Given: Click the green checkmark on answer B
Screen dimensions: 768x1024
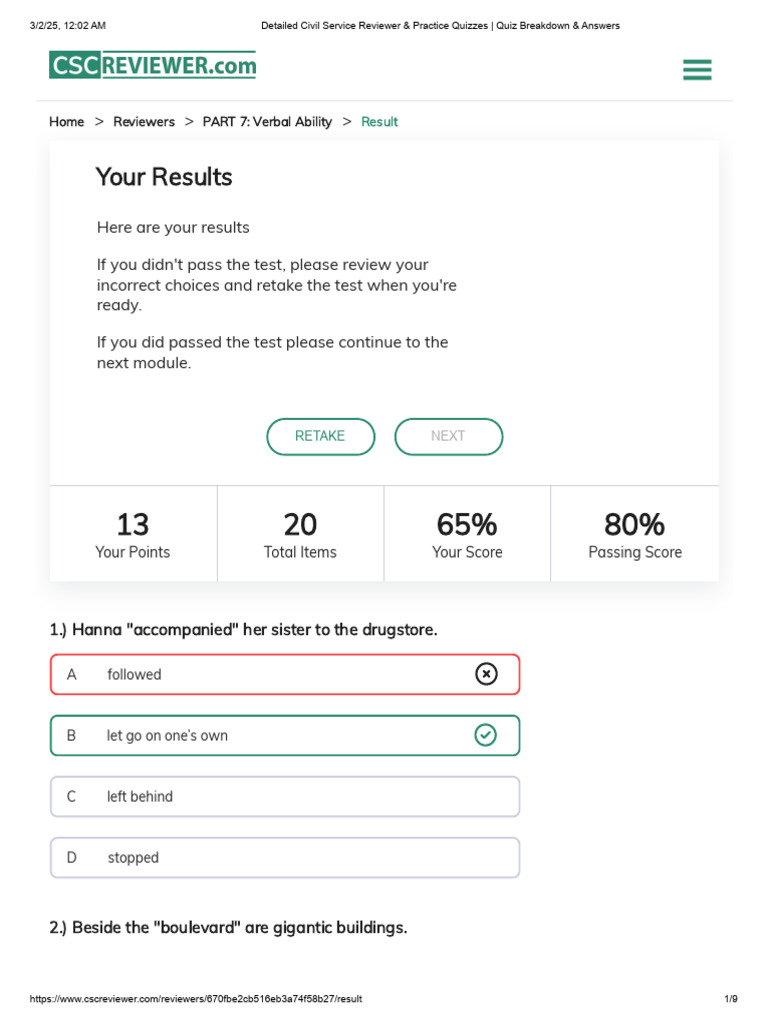Looking at the screenshot, I should coord(486,735).
